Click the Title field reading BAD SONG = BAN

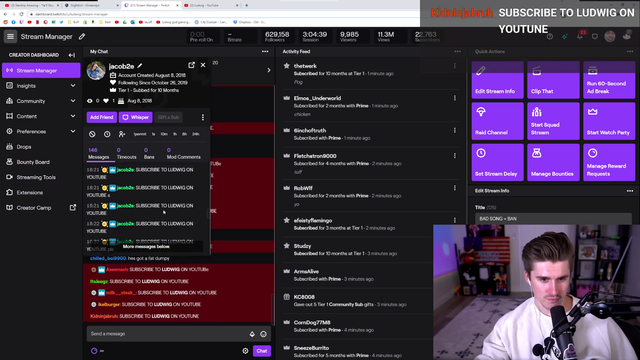[553, 219]
